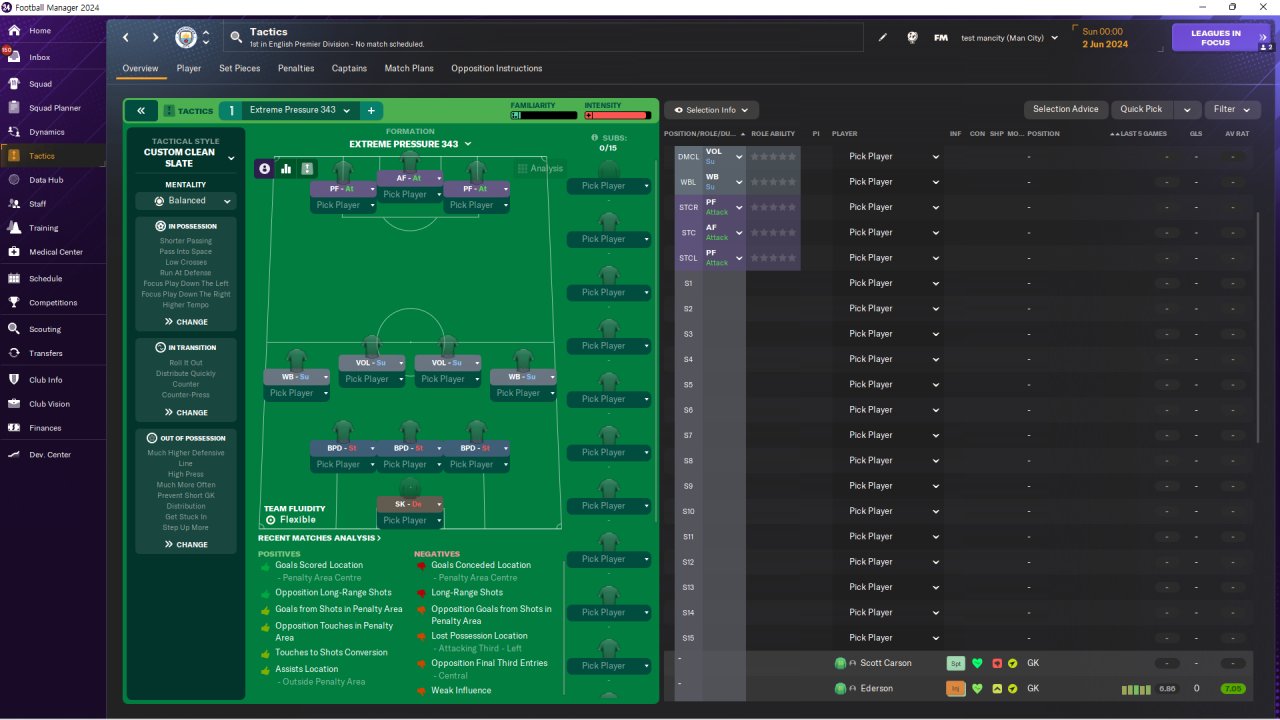This screenshot has width=1280, height=720.
Task: Switch to the Overview tab
Action: click(140, 68)
